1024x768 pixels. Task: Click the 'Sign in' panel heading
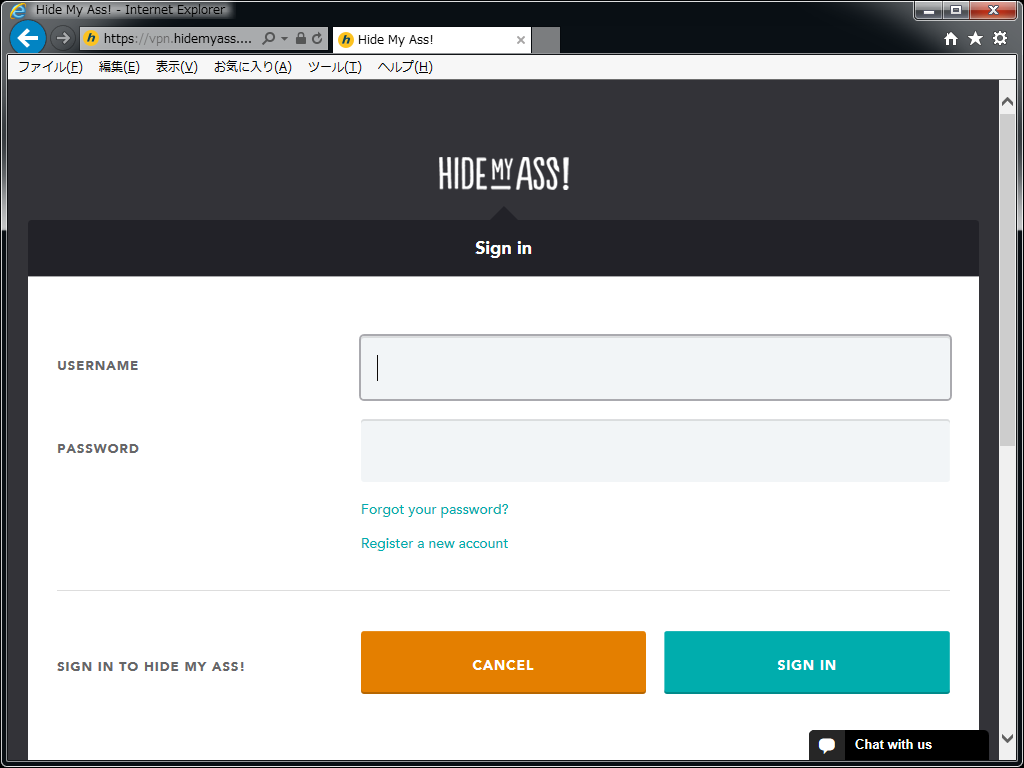click(x=504, y=248)
